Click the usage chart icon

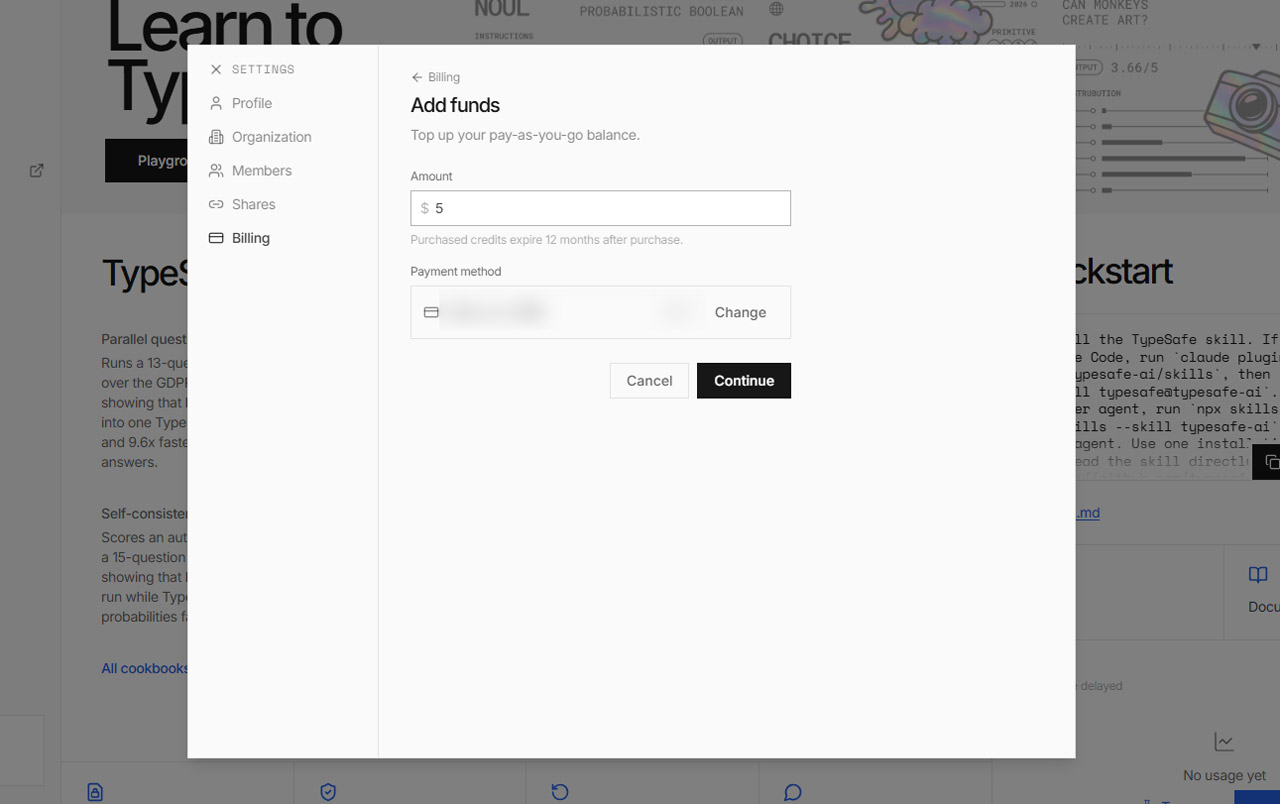pyautogui.click(x=1224, y=742)
